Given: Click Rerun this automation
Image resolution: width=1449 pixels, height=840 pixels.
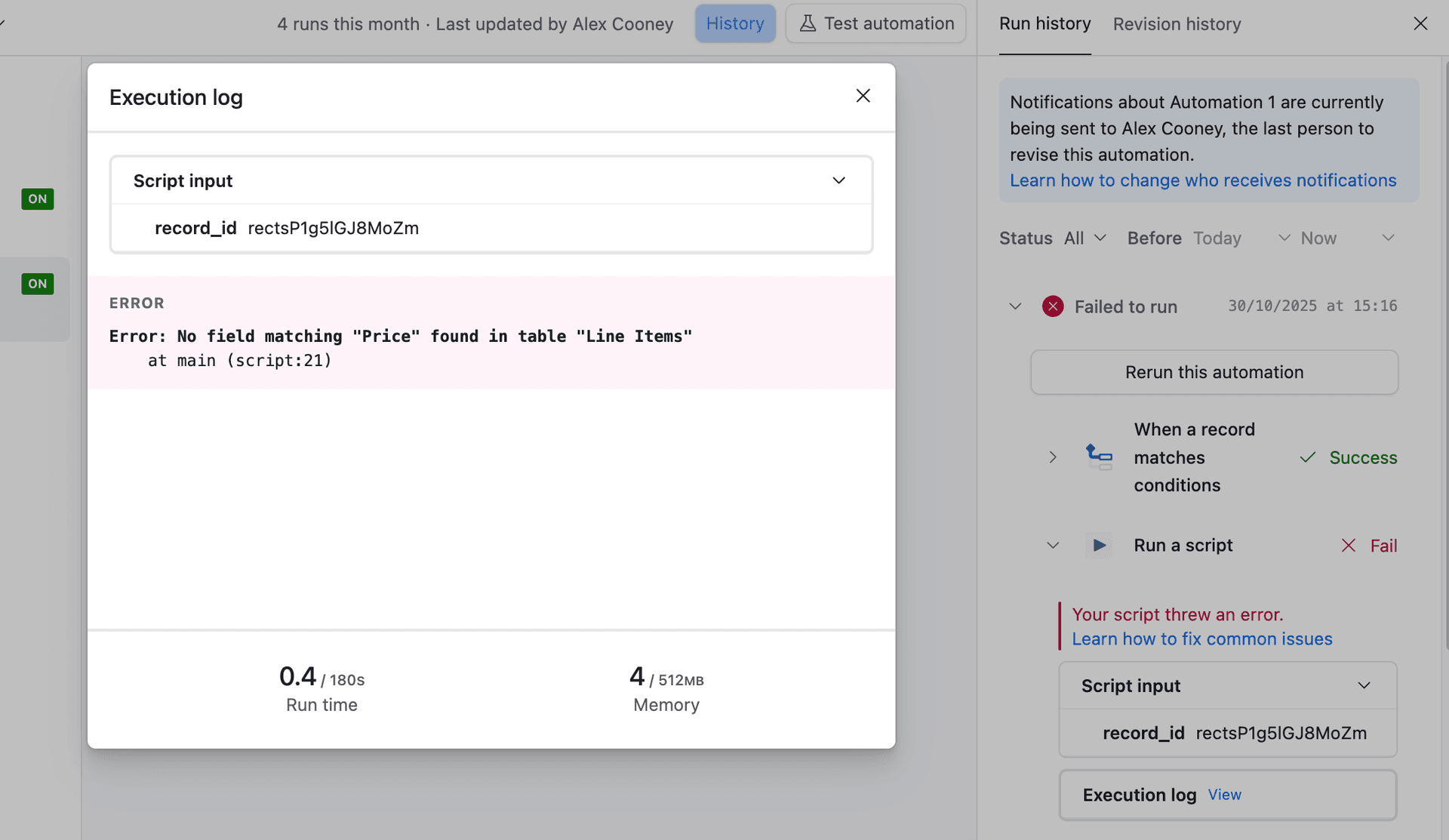Looking at the screenshot, I should point(1214,371).
